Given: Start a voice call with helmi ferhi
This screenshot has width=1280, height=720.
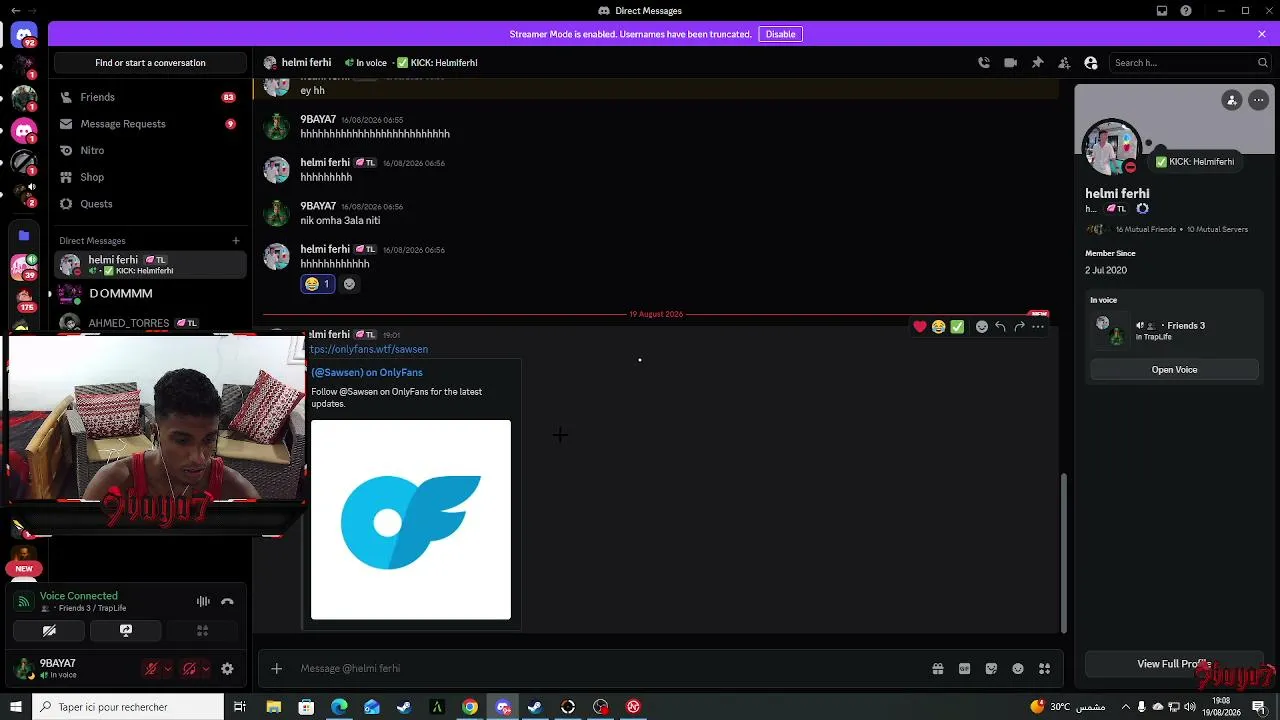Looking at the screenshot, I should click(x=984, y=62).
